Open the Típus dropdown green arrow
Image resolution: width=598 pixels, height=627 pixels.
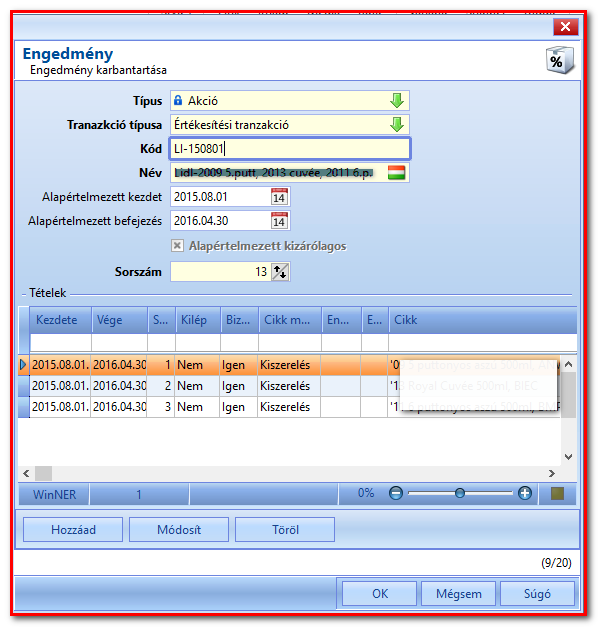tap(396, 101)
